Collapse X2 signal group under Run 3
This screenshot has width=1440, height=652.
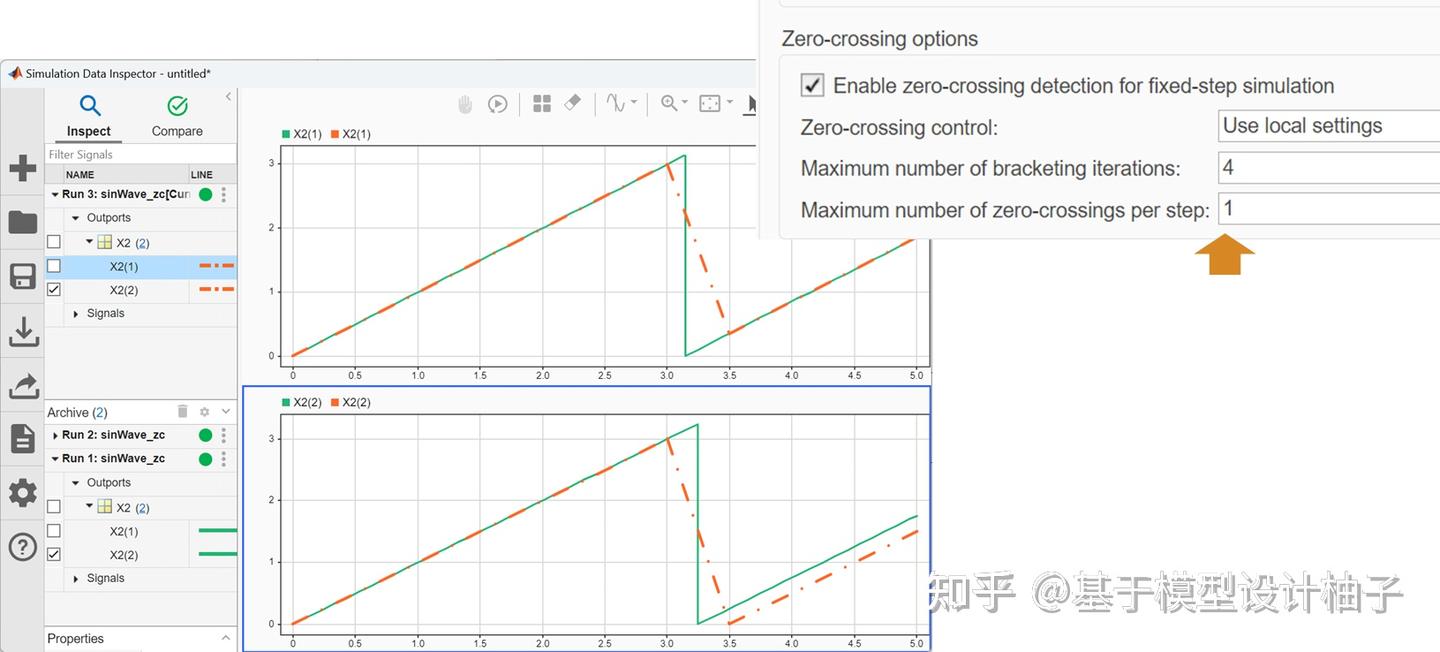click(90, 241)
